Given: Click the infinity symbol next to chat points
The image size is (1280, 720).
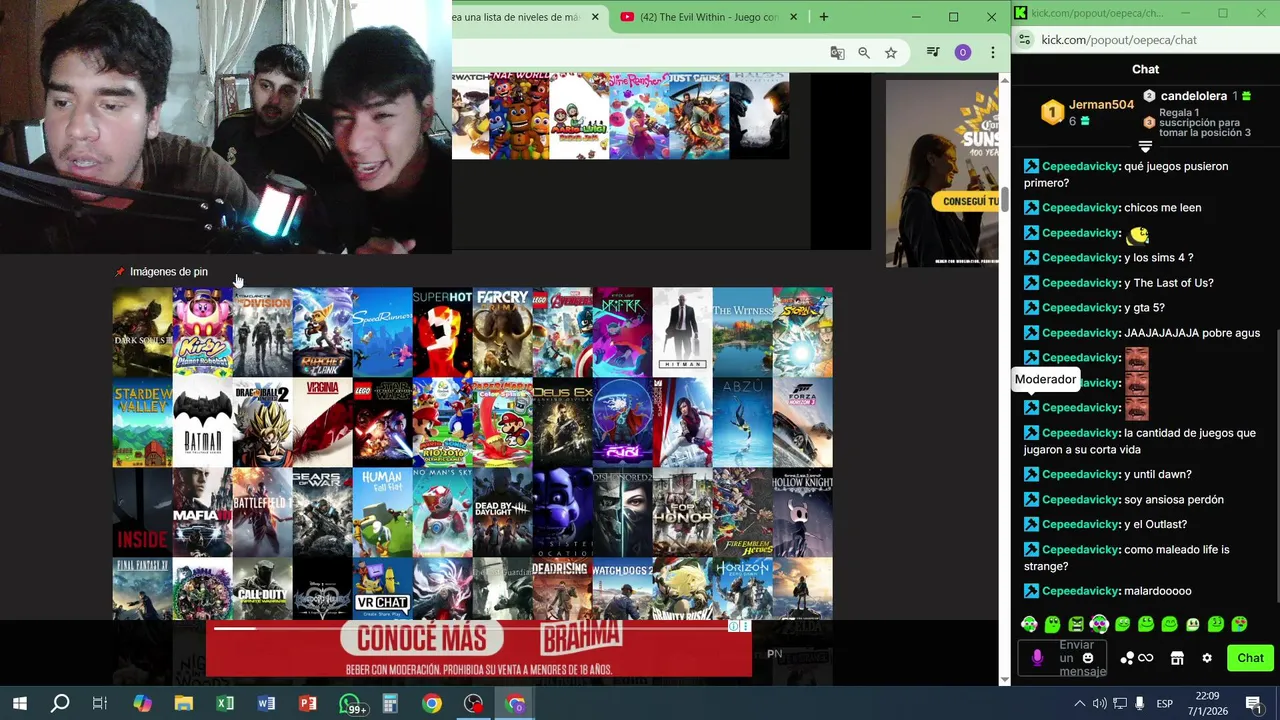Looking at the screenshot, I should pyautogui.click(x=1146, y=658).
